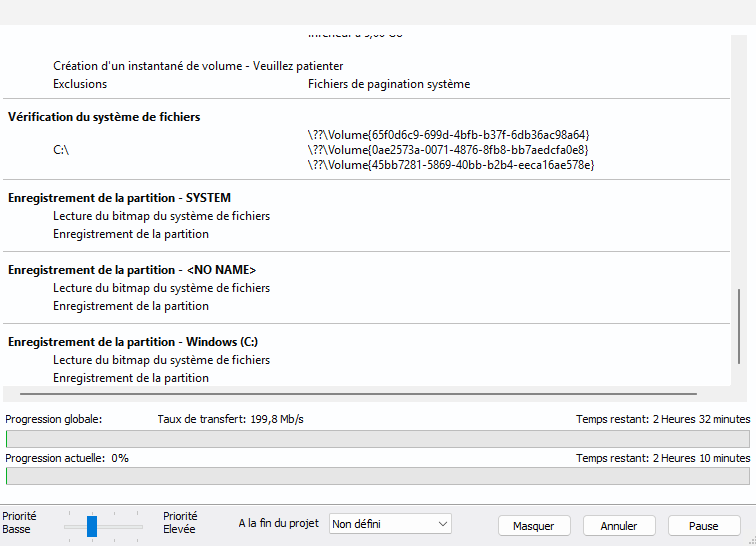Screen dimensions: 756x546
Task: Click the 'Création d'un instantané de volume' line
Action: (198, 66)
